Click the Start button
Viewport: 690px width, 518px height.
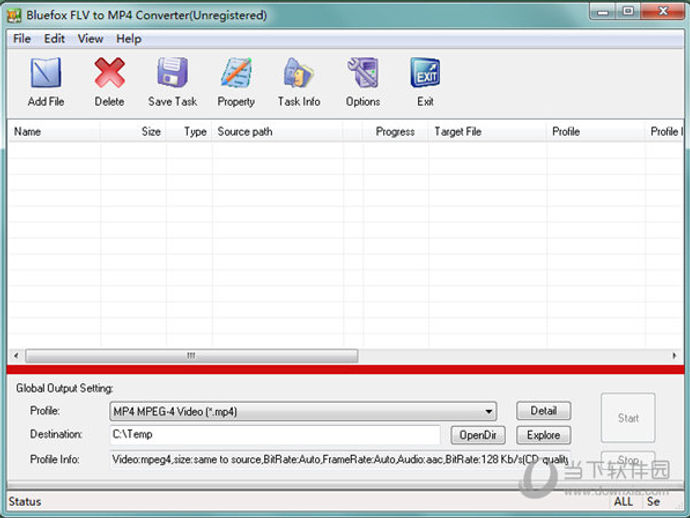pyautogui.click(x=628, y=418)
